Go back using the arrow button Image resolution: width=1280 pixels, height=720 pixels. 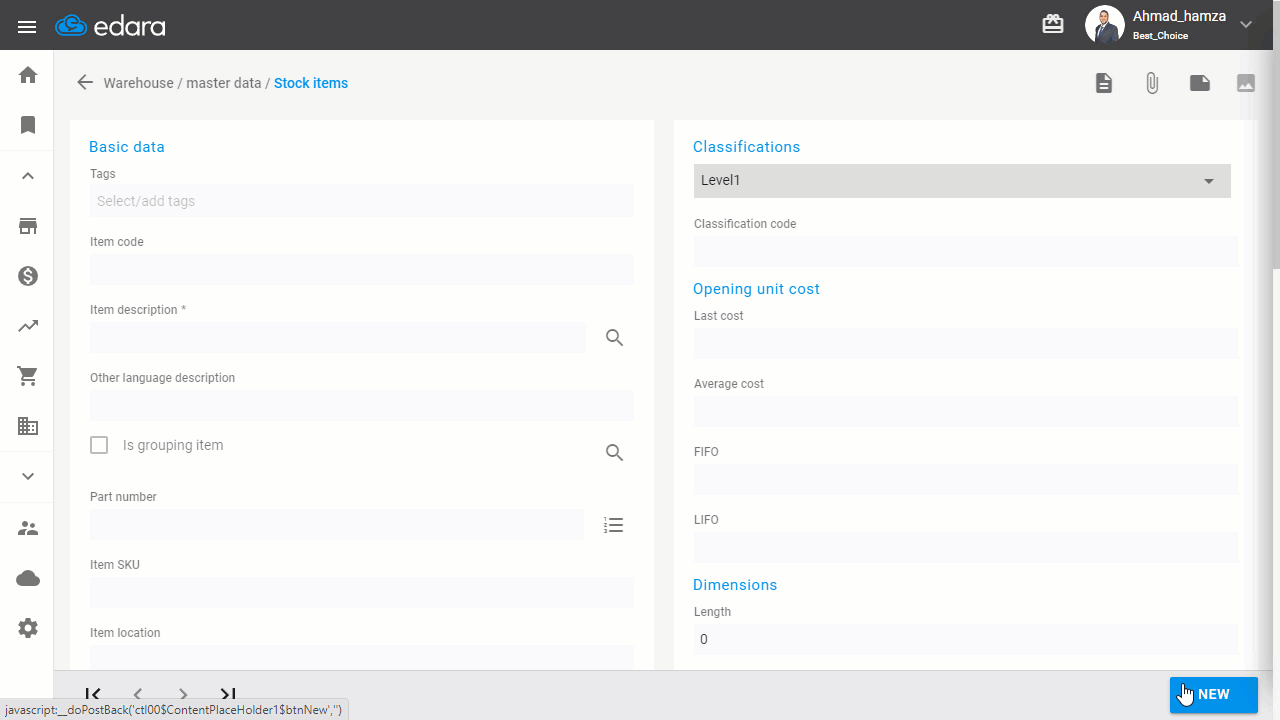85,83
